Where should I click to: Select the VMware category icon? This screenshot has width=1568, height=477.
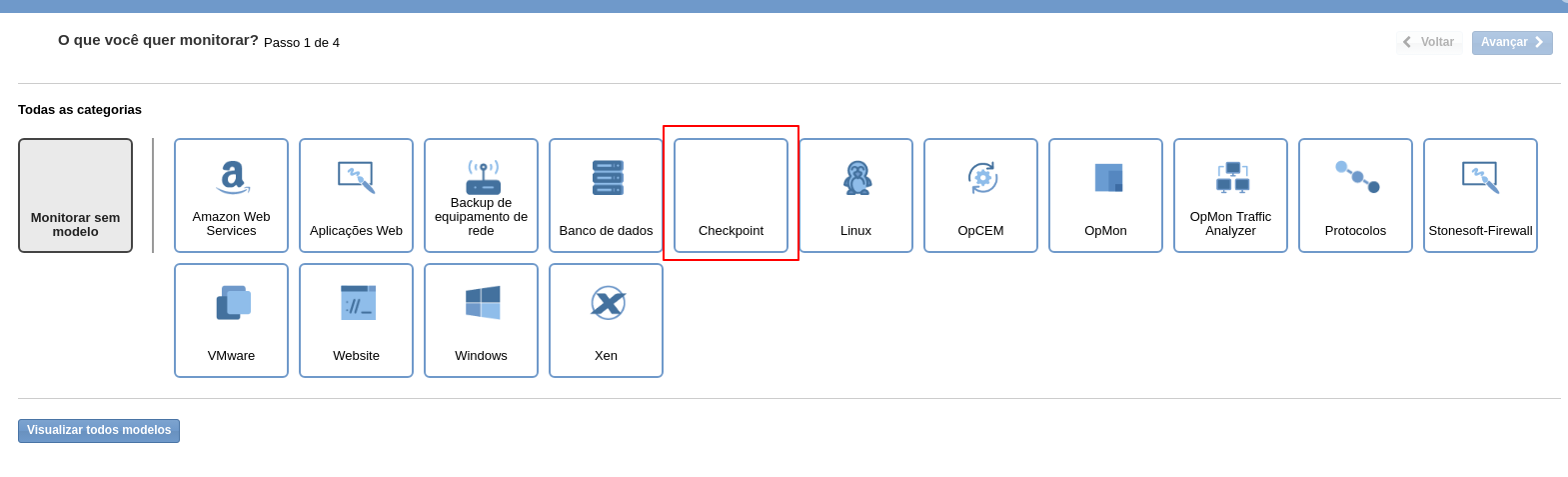[x=232, y=303]
